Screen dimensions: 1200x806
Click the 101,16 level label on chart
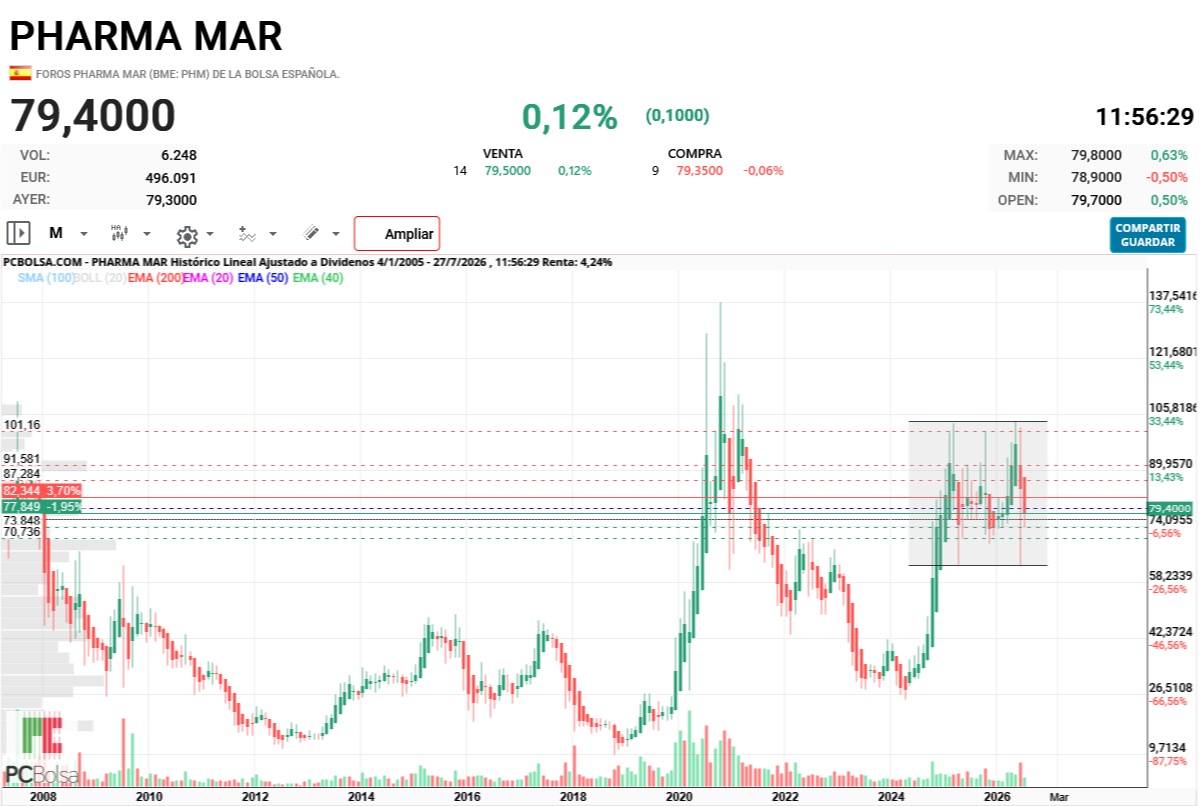point(22,425)
